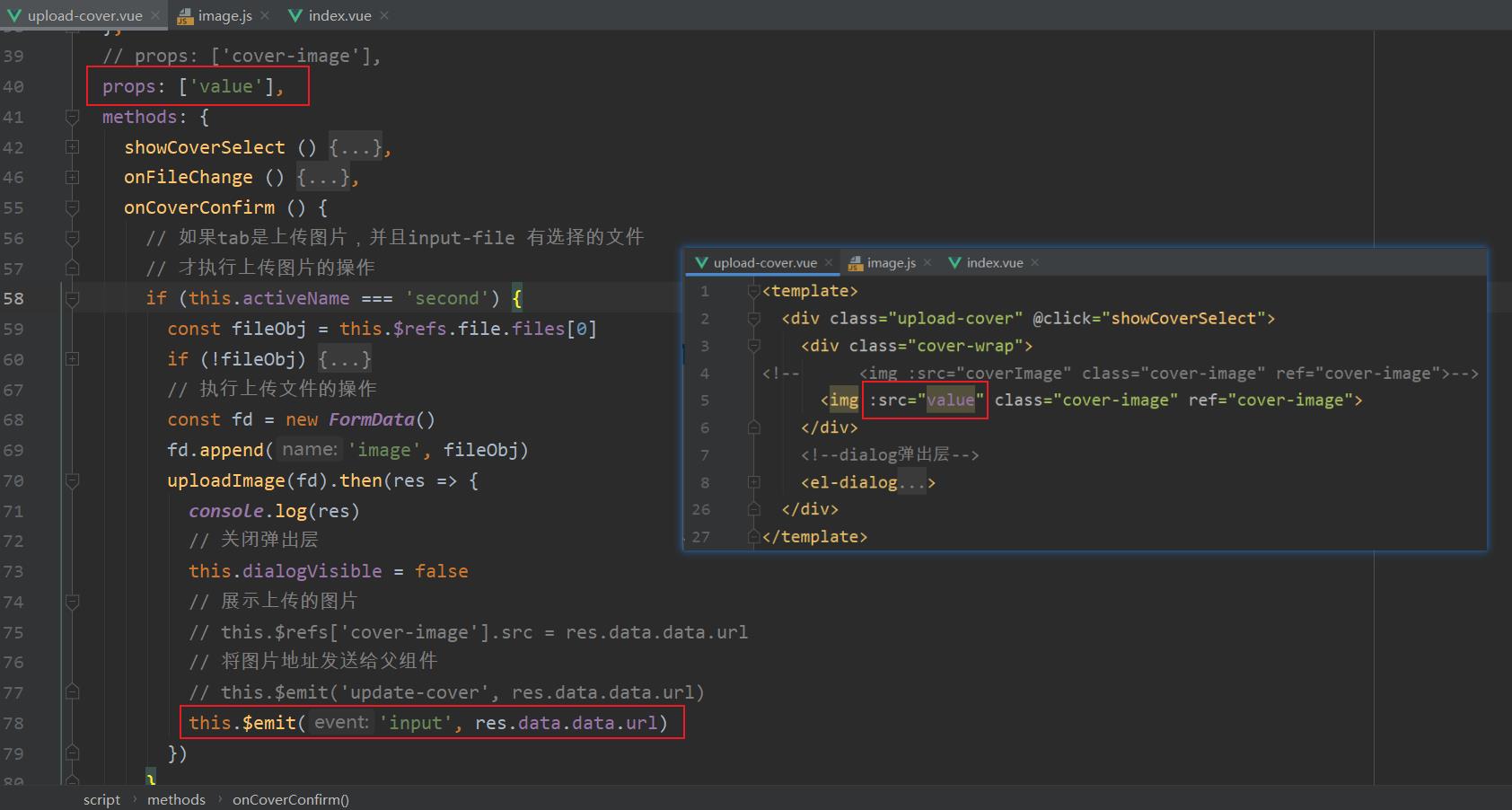
Task: Close index.vue tab in the inset template window
Action: click(x=1035, y=262)
